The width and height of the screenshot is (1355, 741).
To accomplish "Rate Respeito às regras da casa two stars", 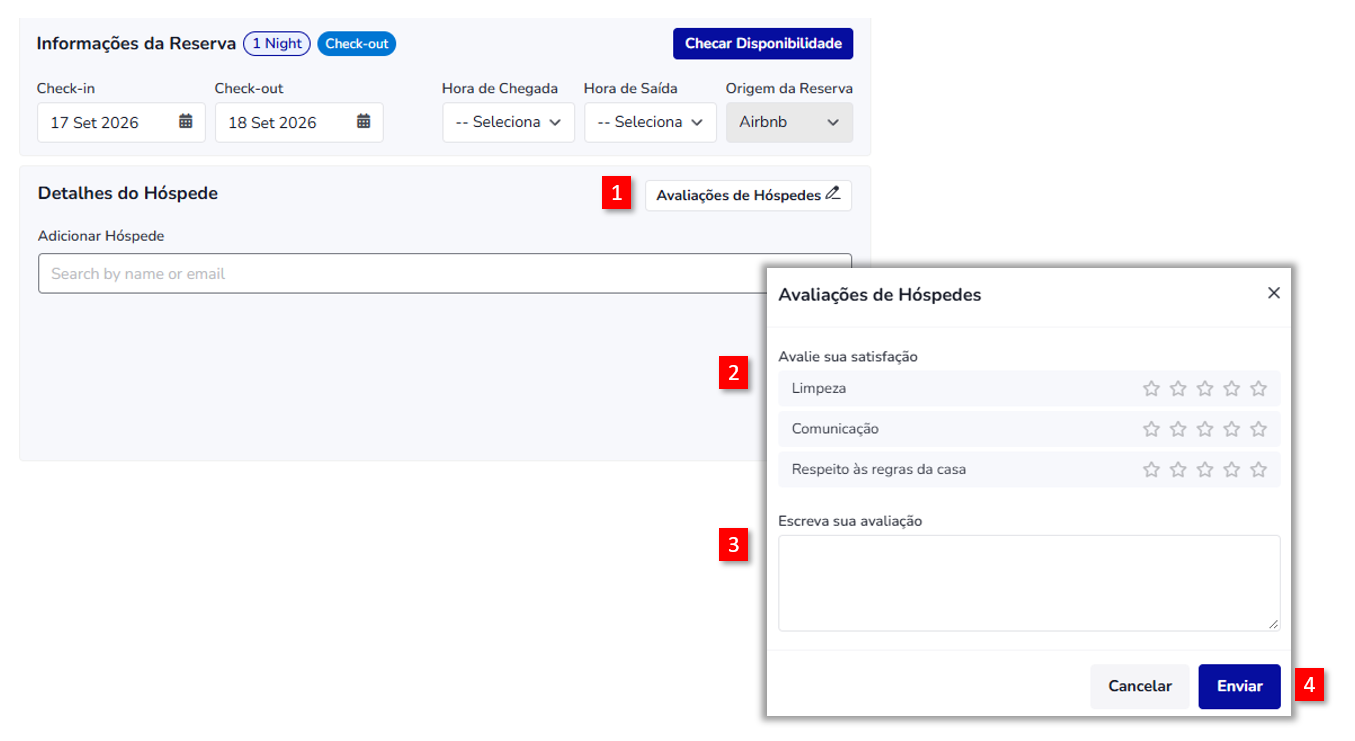I will [1178, 469].
